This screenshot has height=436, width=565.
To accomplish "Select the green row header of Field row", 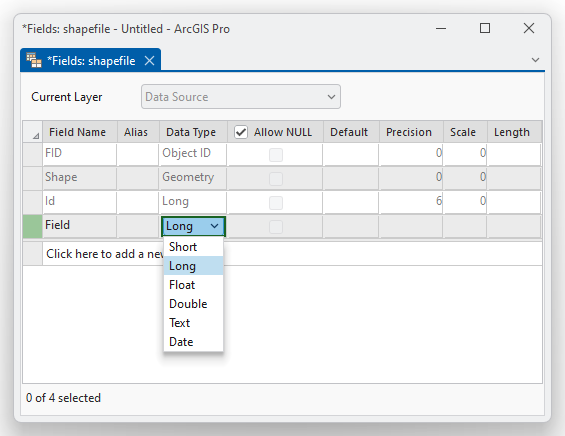I will click(x=32, y=226).
